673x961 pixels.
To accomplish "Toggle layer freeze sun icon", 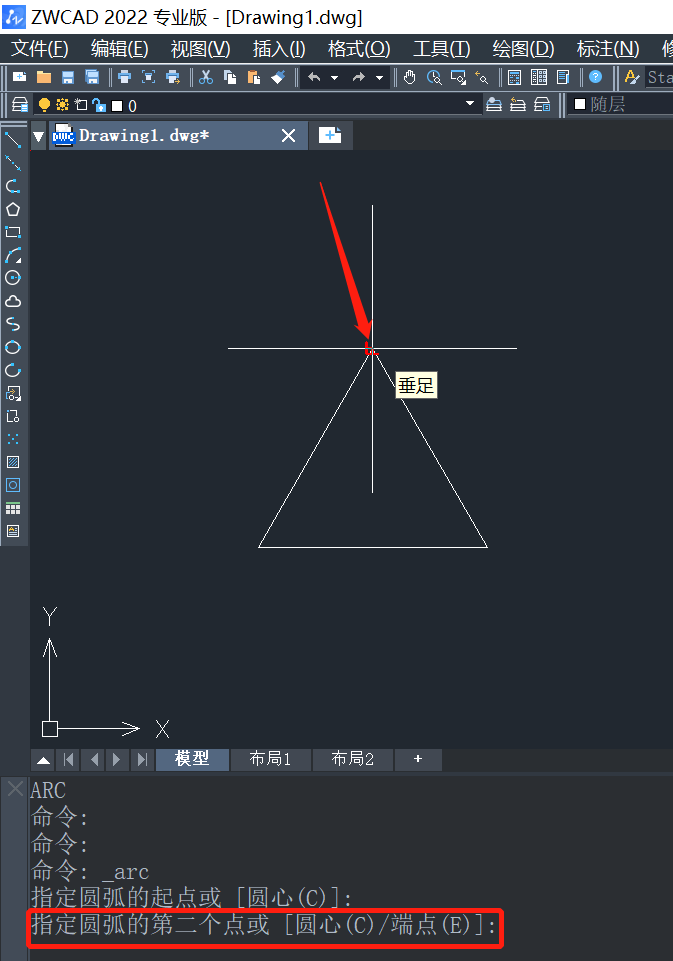I will tap(62, 105).
